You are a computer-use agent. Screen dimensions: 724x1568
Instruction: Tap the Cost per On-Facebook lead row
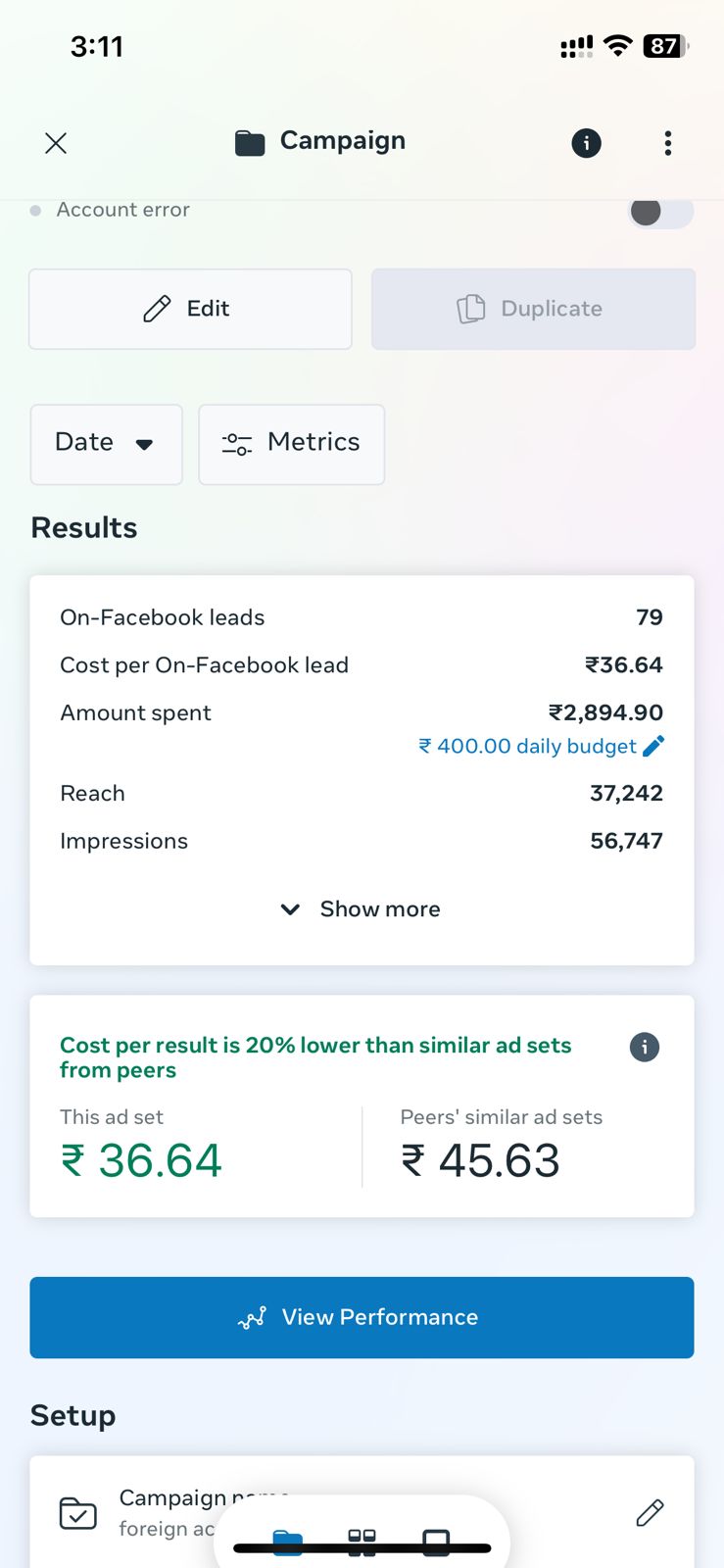coord(361,665)
